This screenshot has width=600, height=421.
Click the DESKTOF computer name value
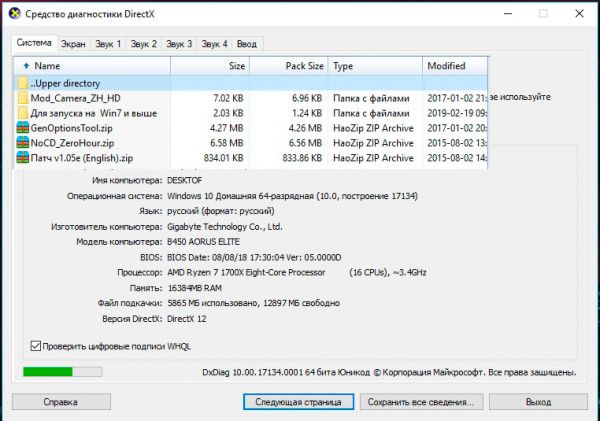184,180
